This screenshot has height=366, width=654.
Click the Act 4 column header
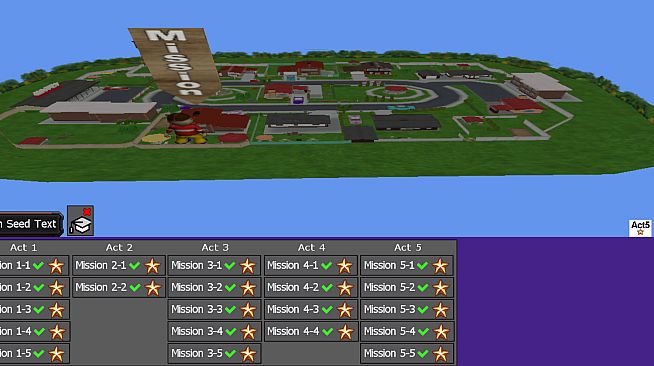click(x=311, y=248)
